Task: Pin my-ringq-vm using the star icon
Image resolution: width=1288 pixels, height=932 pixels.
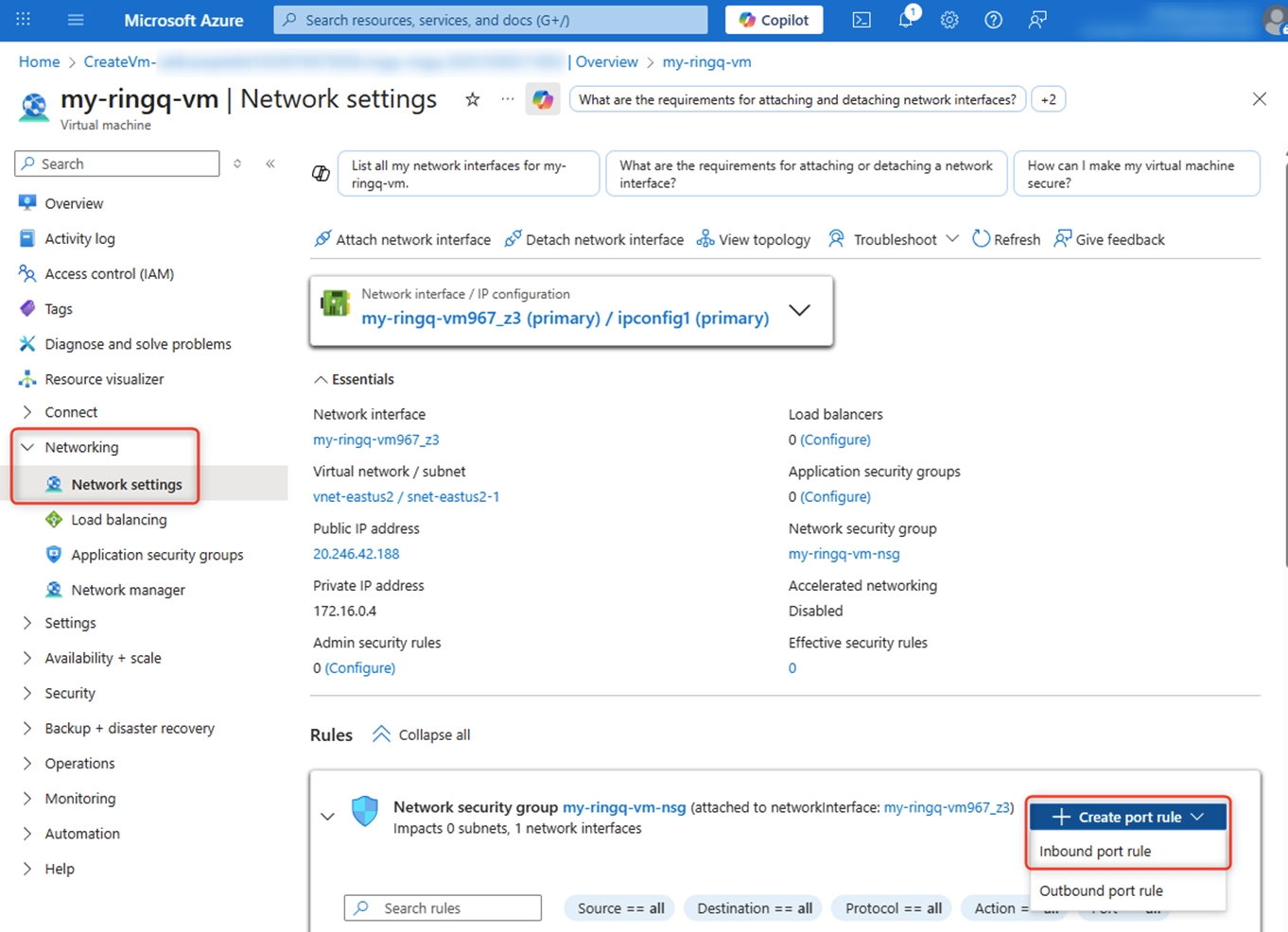Action: [471, 98]
